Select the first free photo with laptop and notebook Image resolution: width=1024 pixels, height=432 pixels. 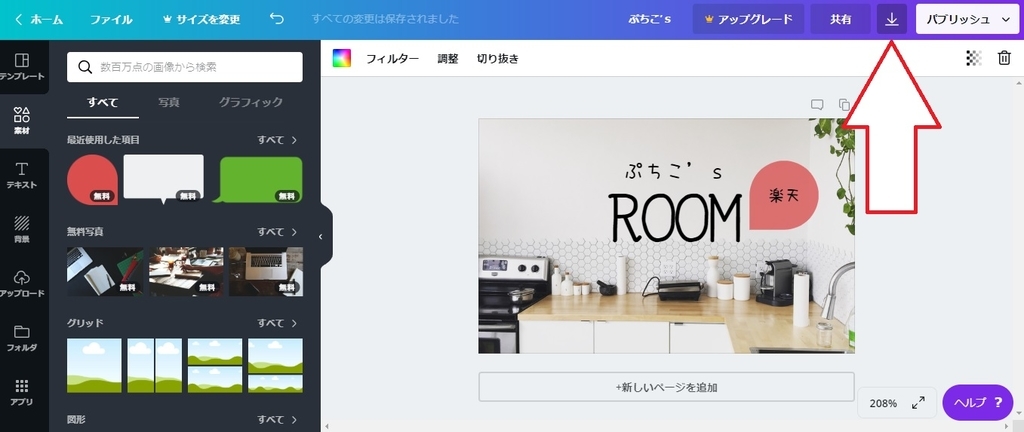(105, 271)
